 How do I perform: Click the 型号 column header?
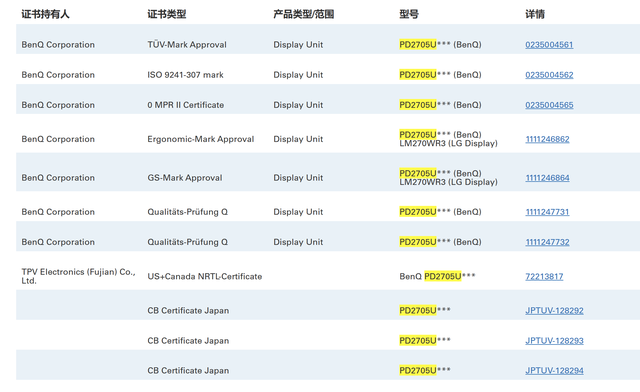[x=409, y=14]
